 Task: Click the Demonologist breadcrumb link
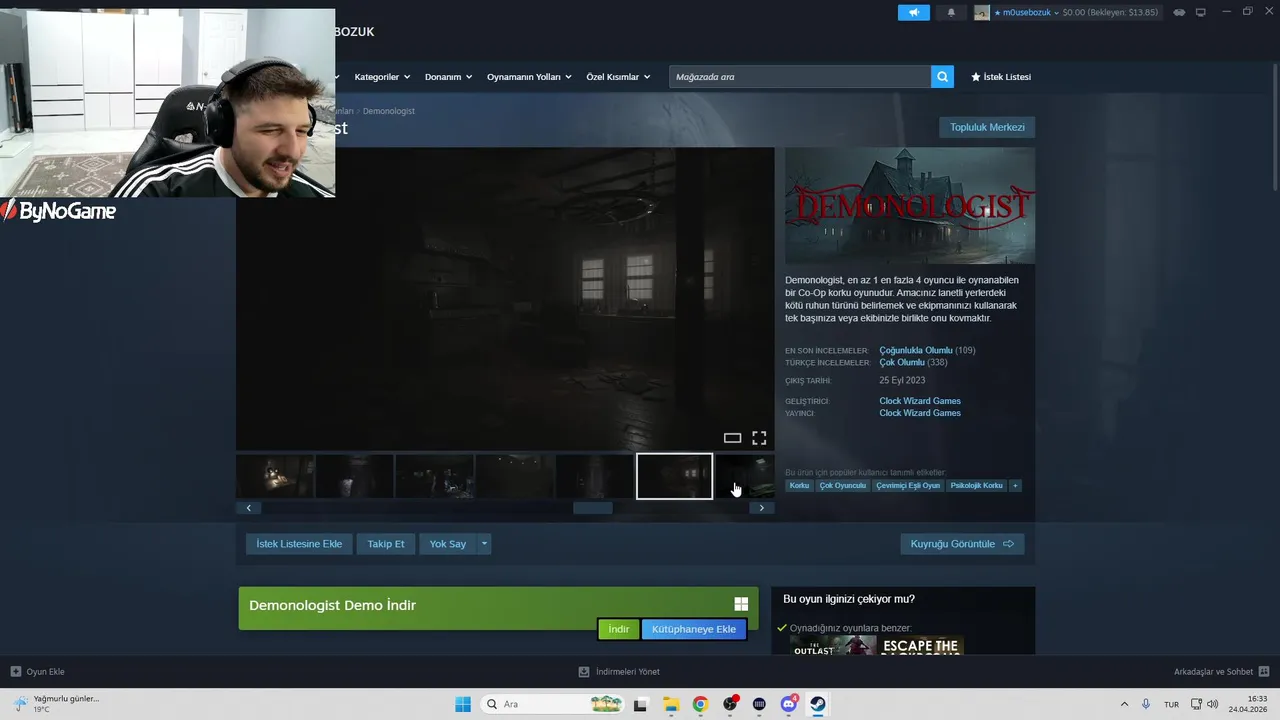(389, 111)
